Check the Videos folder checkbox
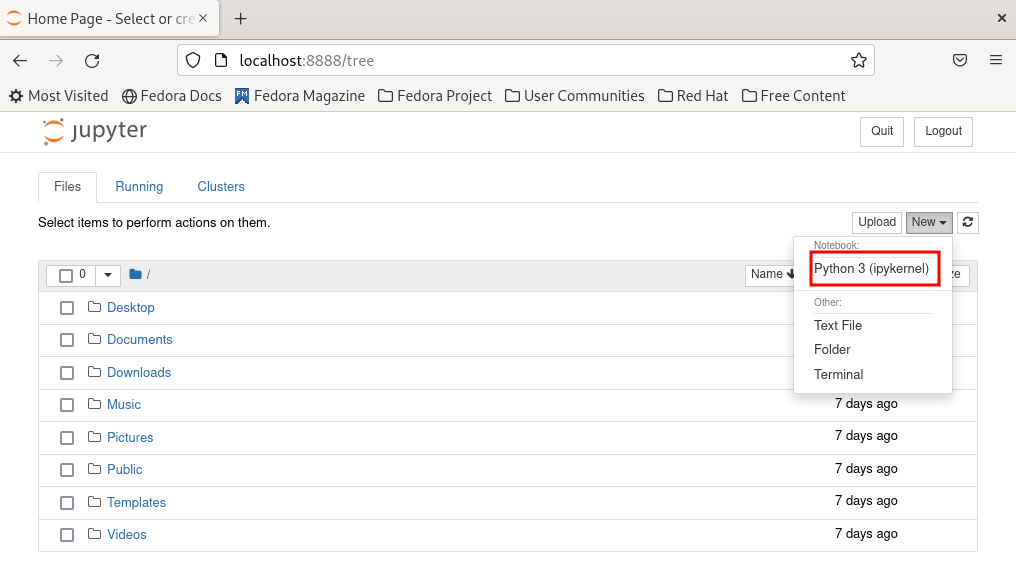The height and width of the screenshot is (565, 1016). (x=67, y=535)
